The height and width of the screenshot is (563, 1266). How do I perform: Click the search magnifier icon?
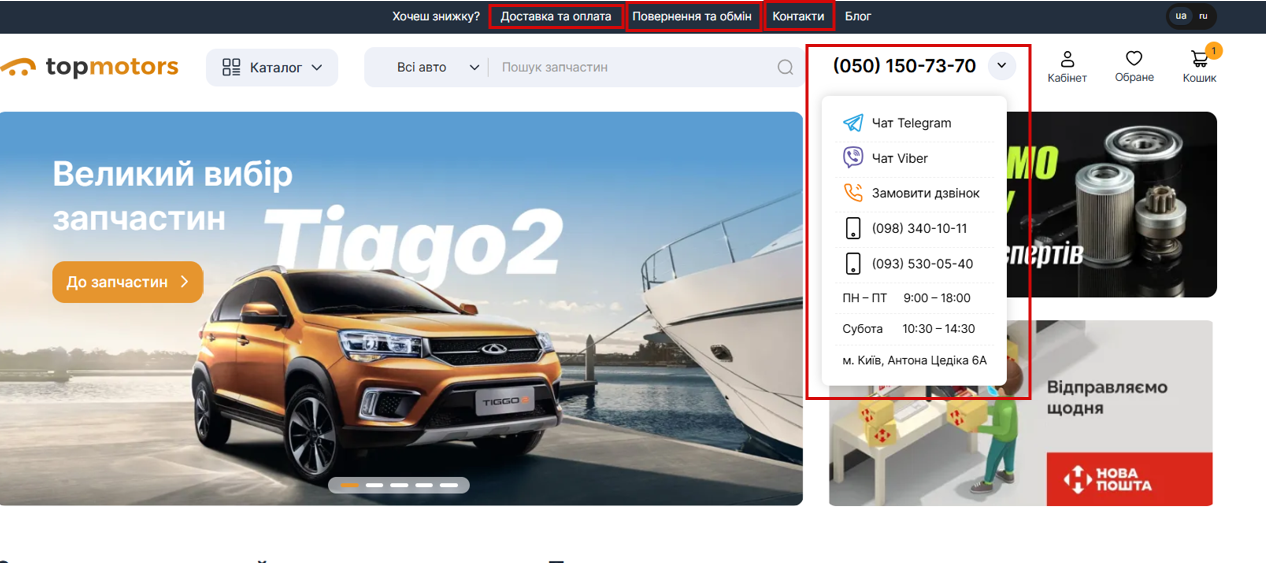tap(786, 67)
